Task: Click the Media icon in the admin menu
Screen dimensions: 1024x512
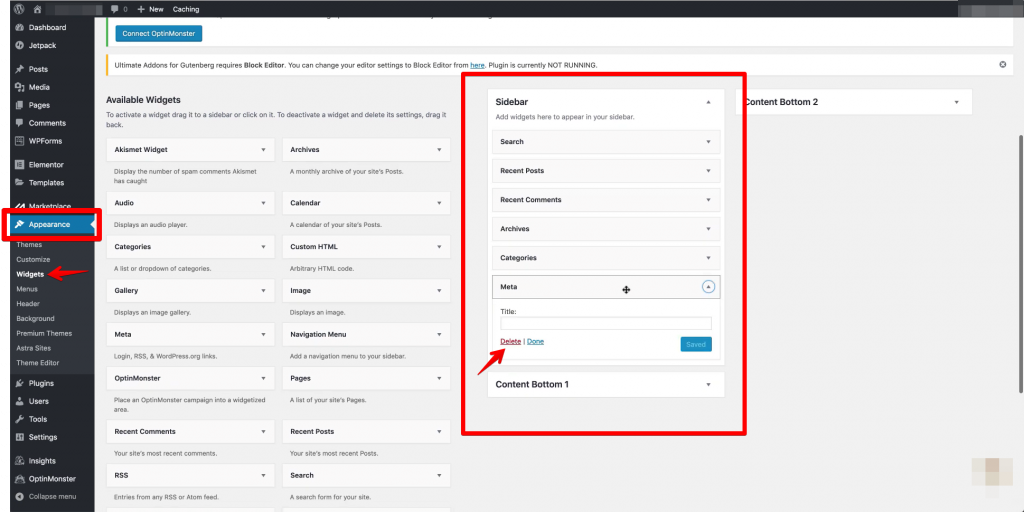Action: [x=20, y=87]
